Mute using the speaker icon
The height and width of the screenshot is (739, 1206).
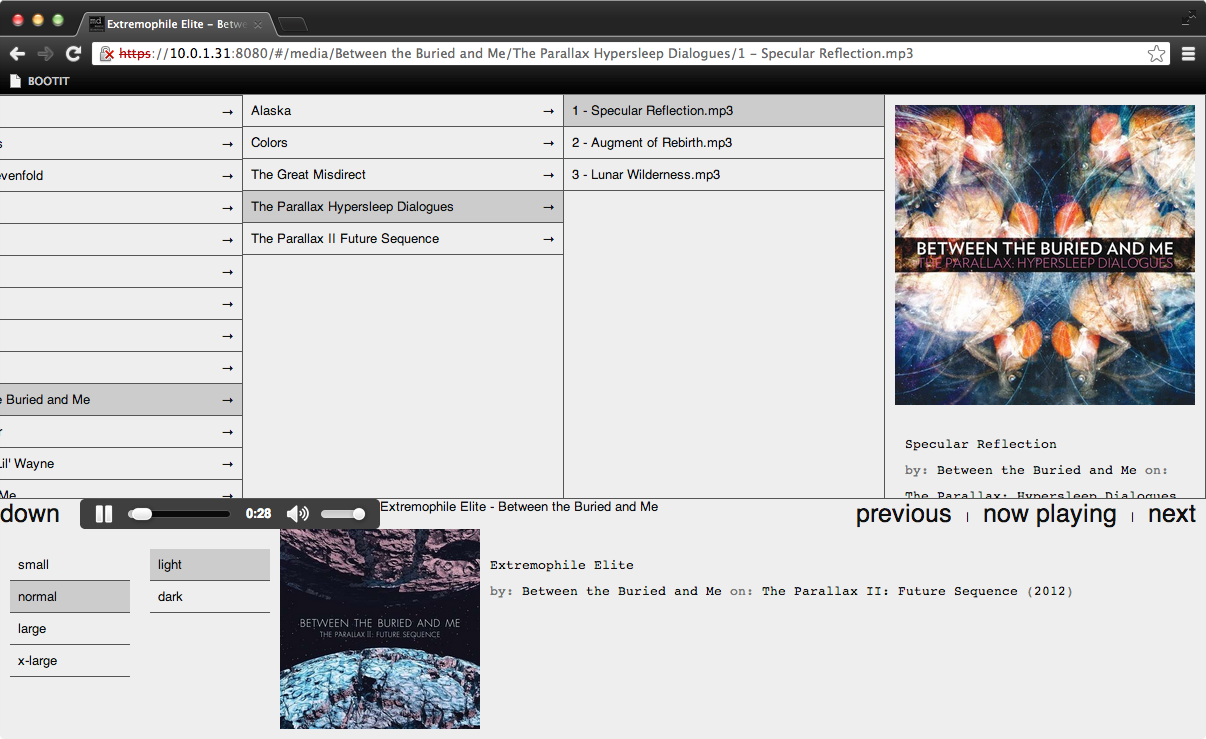coord(298,514)
